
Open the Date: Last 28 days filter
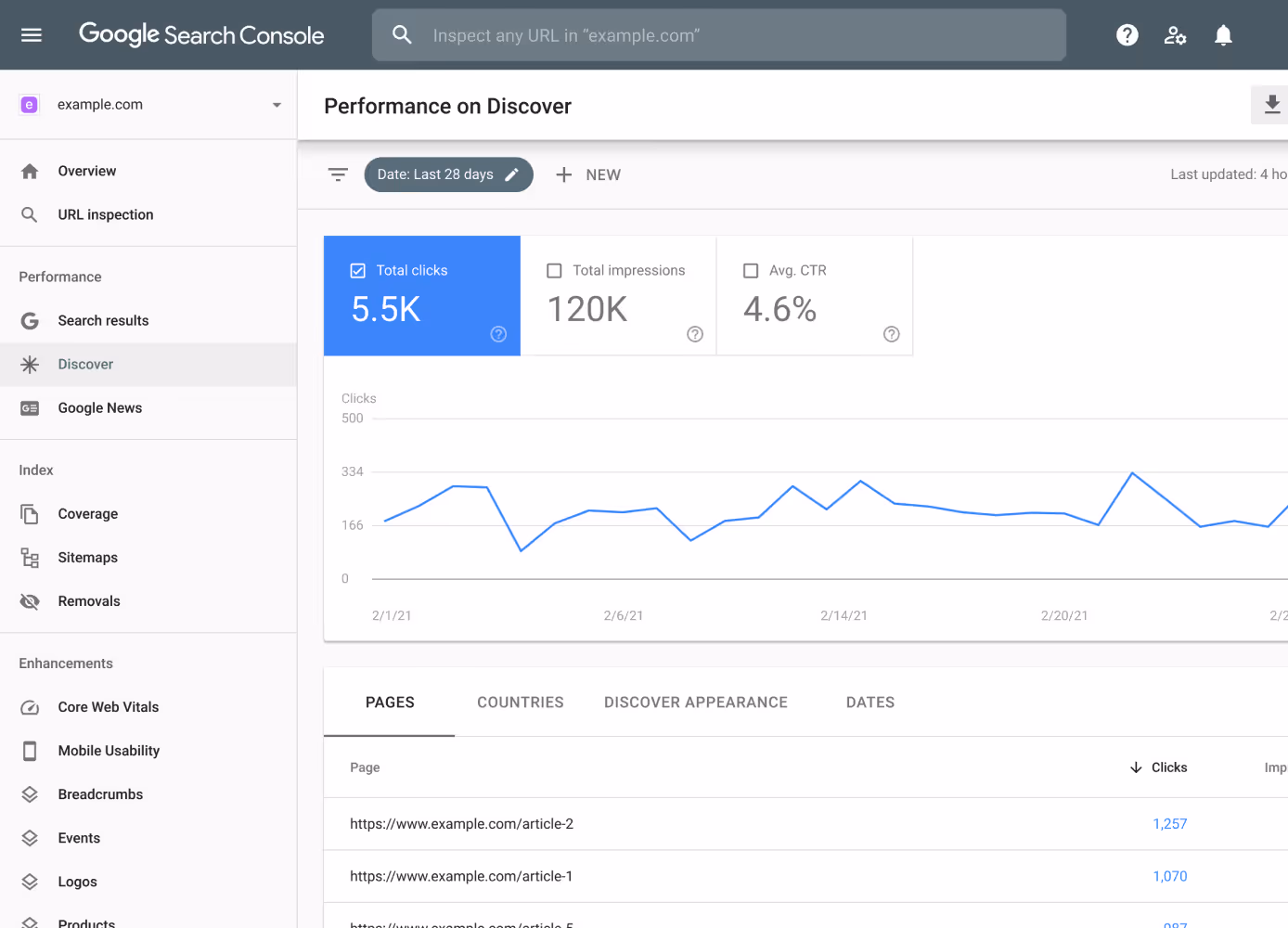point(448,174)
